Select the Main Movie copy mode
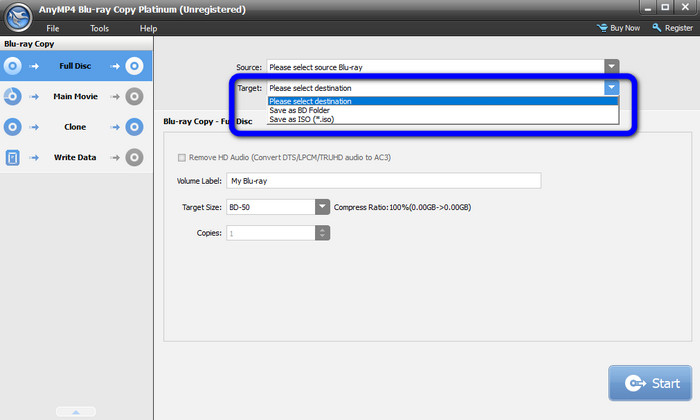Viewport: 700px width, 420px height. pyautogui.click(x=76, y=96)
